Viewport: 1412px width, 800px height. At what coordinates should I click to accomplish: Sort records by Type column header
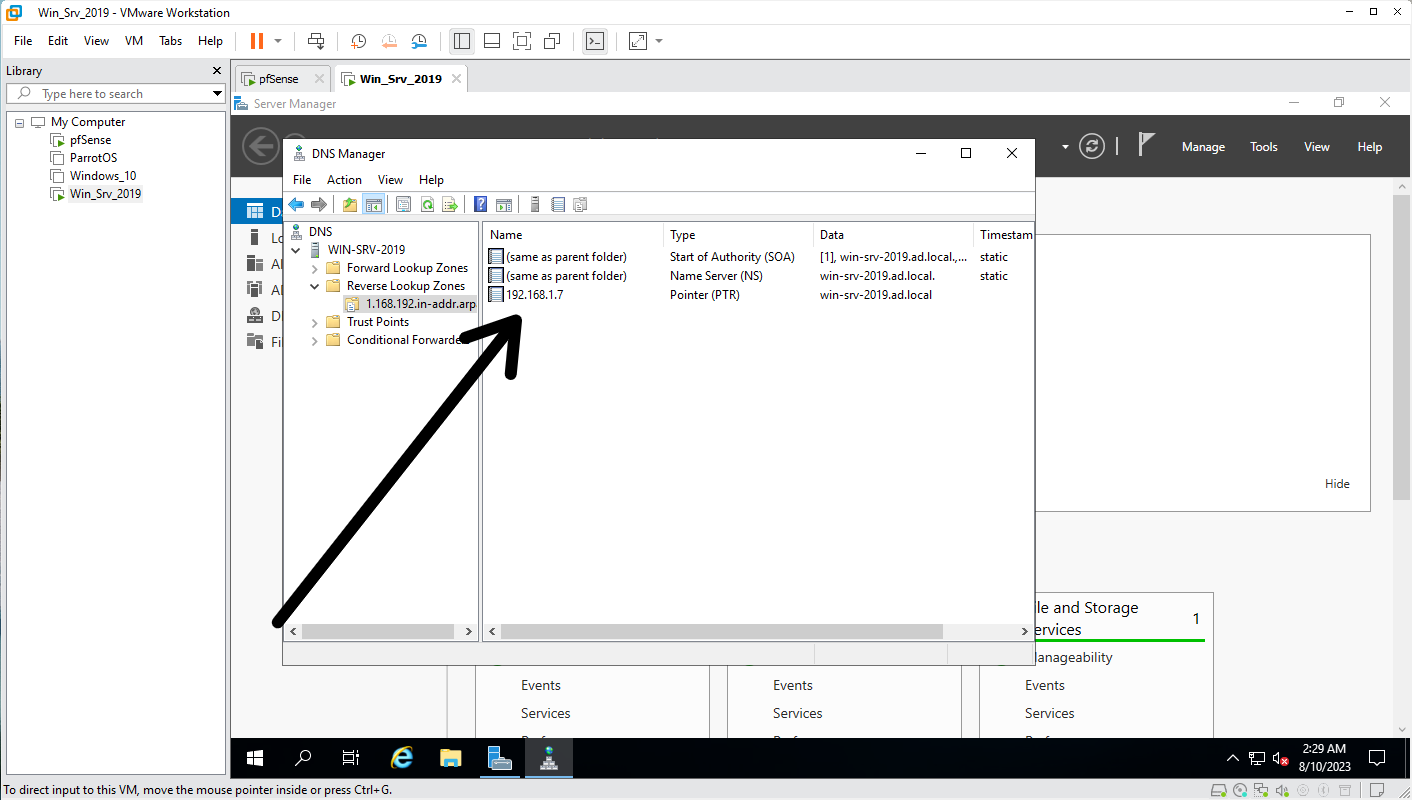coord(738,235)
